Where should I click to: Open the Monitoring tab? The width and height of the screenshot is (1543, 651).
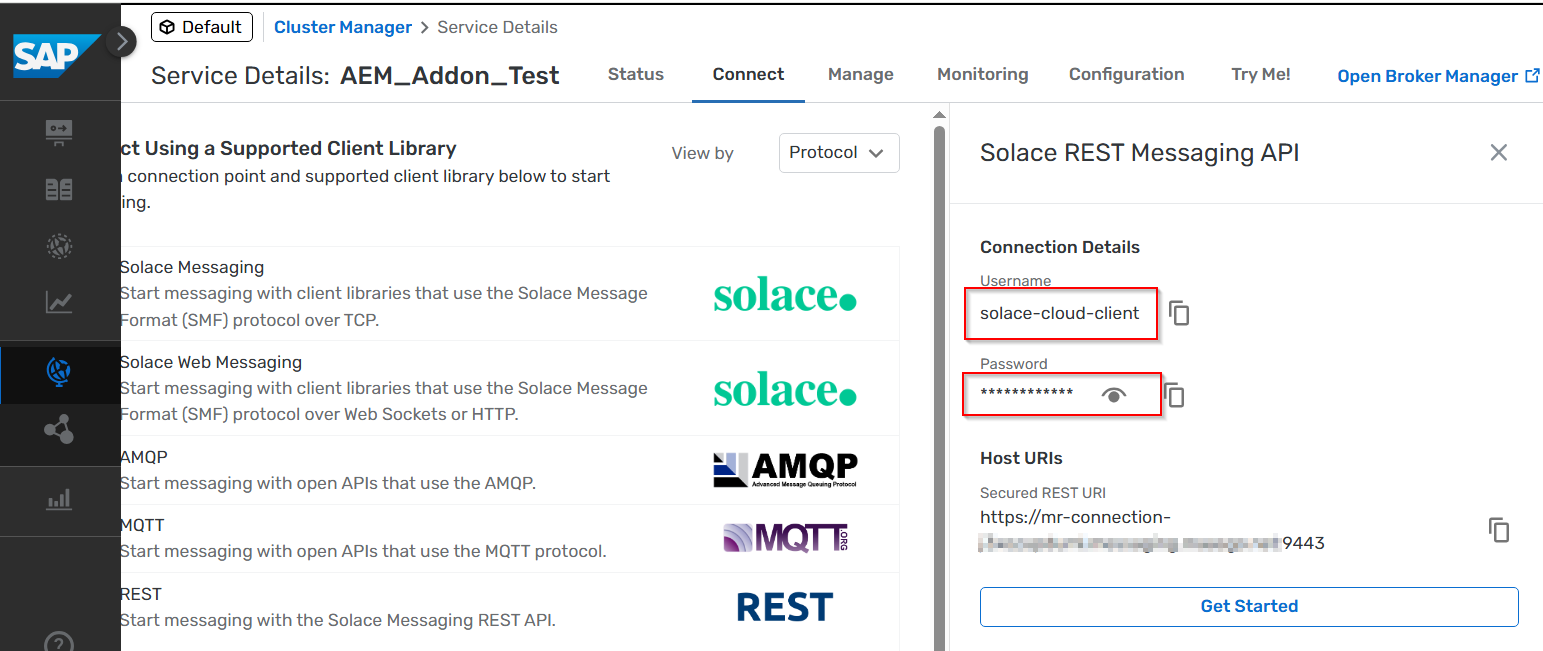coord(983,74)
